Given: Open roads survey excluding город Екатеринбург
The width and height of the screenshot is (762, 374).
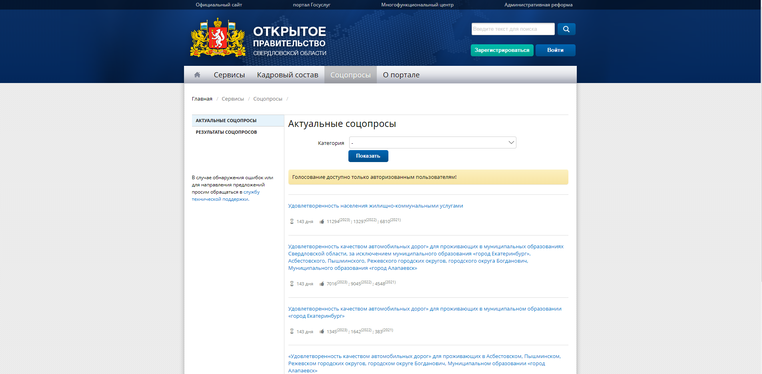Looking at the screenshot, I should pos(426,257).
